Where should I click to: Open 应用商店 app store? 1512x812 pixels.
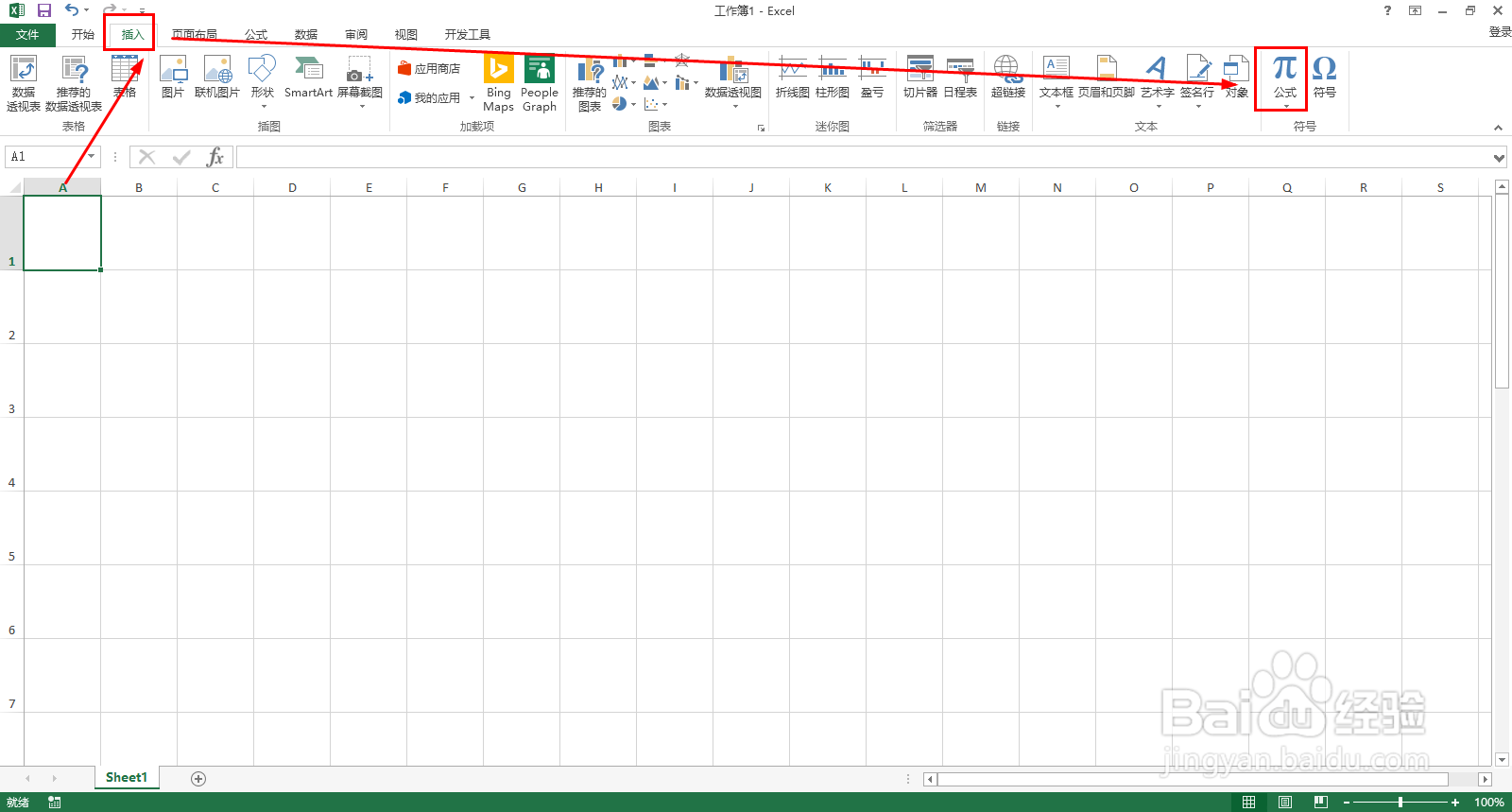(x=429, y=68)
